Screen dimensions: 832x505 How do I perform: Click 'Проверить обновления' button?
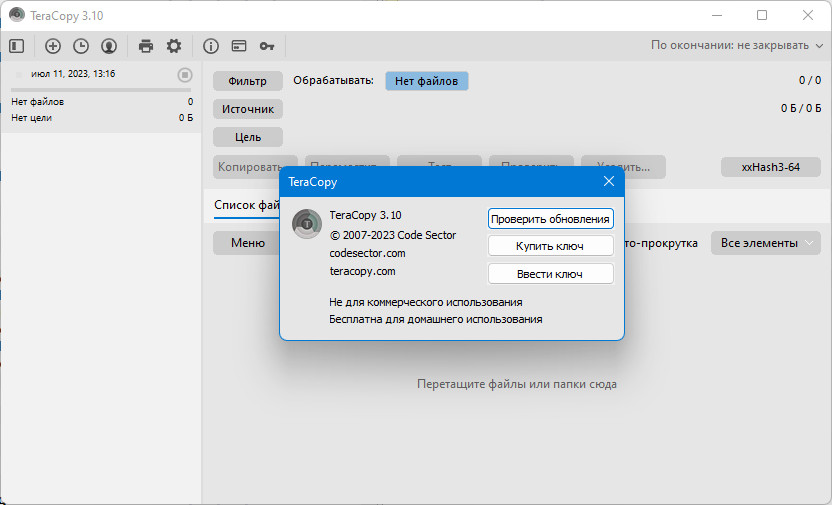tap(550, 219)
